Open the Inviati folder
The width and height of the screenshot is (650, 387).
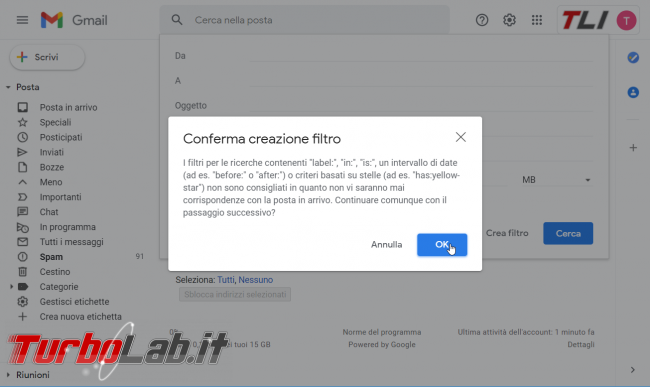click(x=51, y=152)
